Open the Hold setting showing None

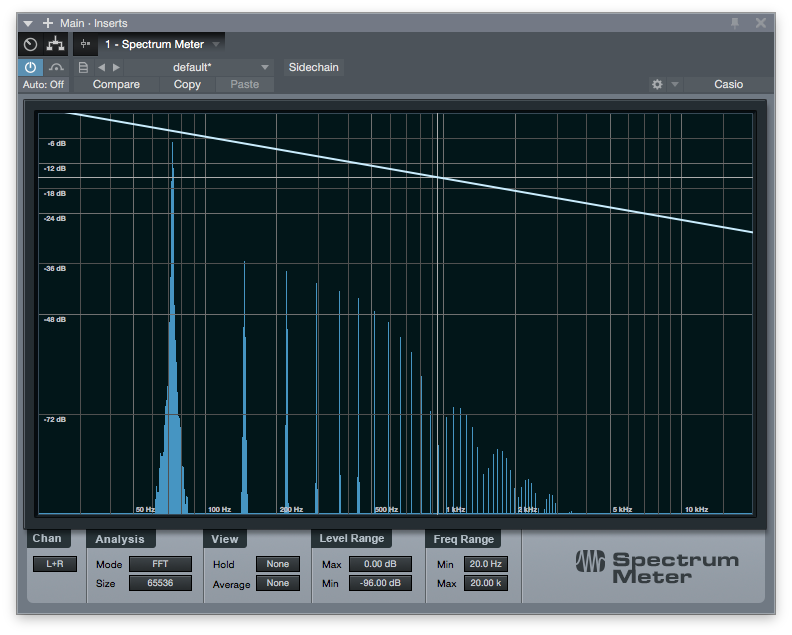click(277, 564)
